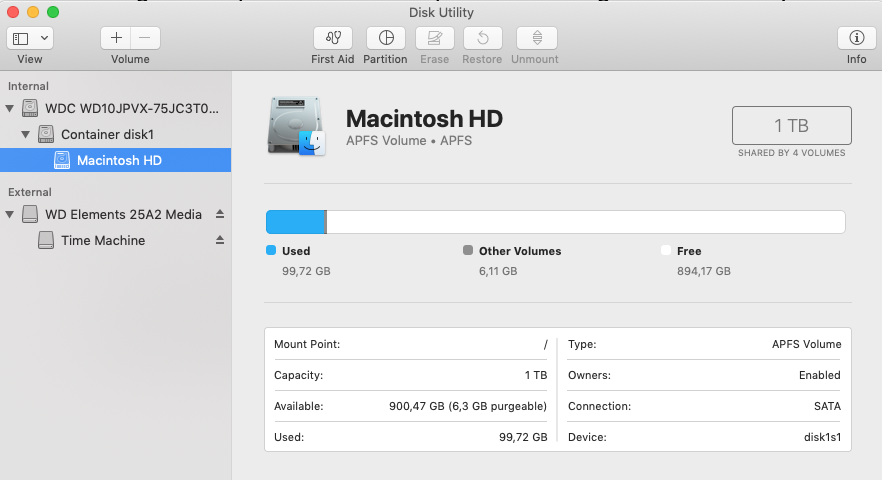Click '900,47 GB (6,3 GB purgeable)' value
Screen dimensions: 882x480
(468, 406)
